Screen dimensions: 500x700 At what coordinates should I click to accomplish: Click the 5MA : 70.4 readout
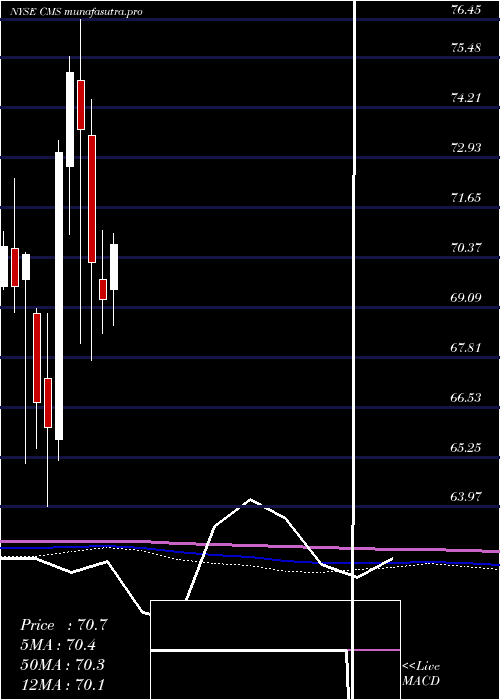tap(58, 645)
